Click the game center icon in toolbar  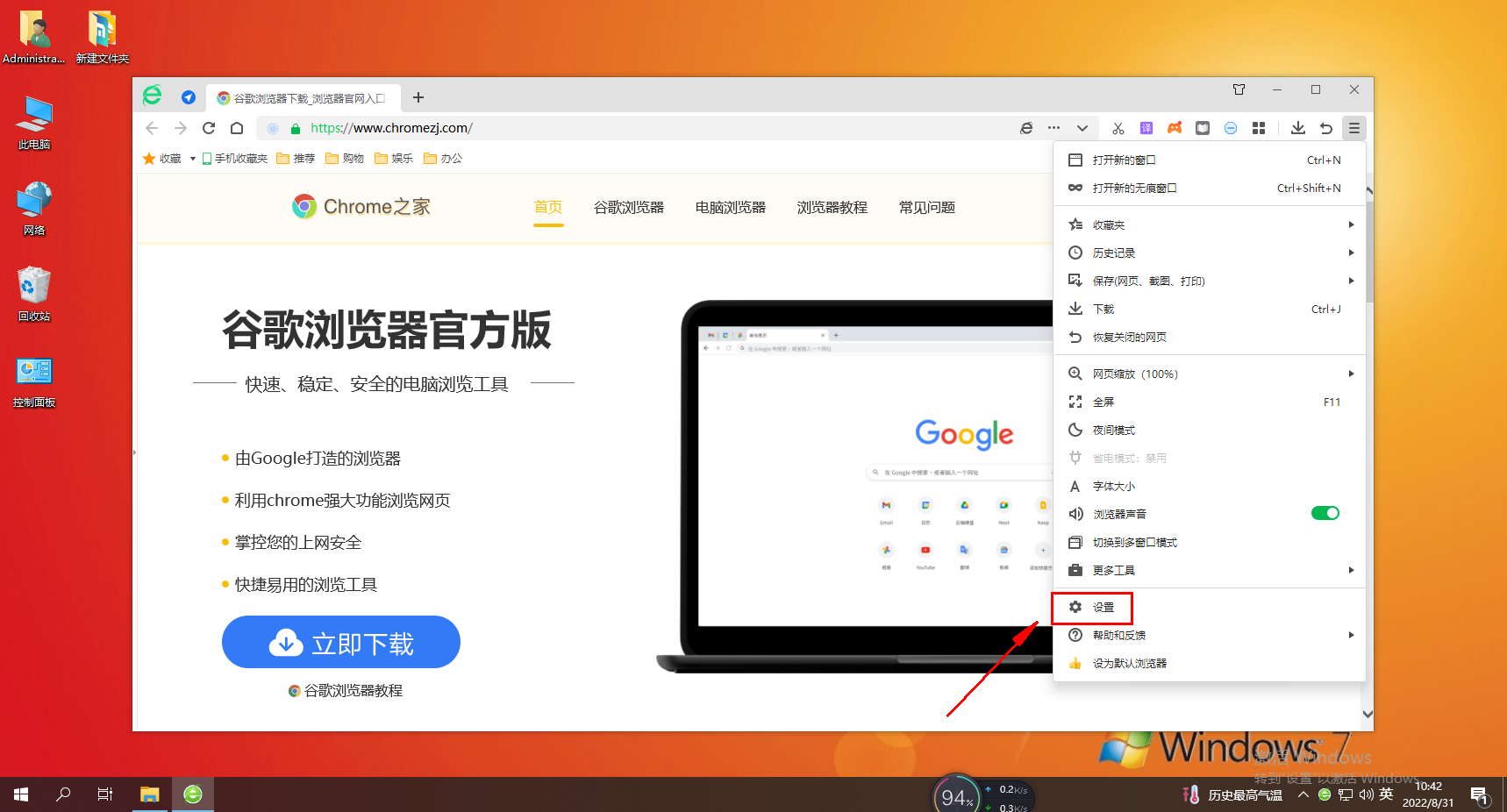click(1175, 128)
